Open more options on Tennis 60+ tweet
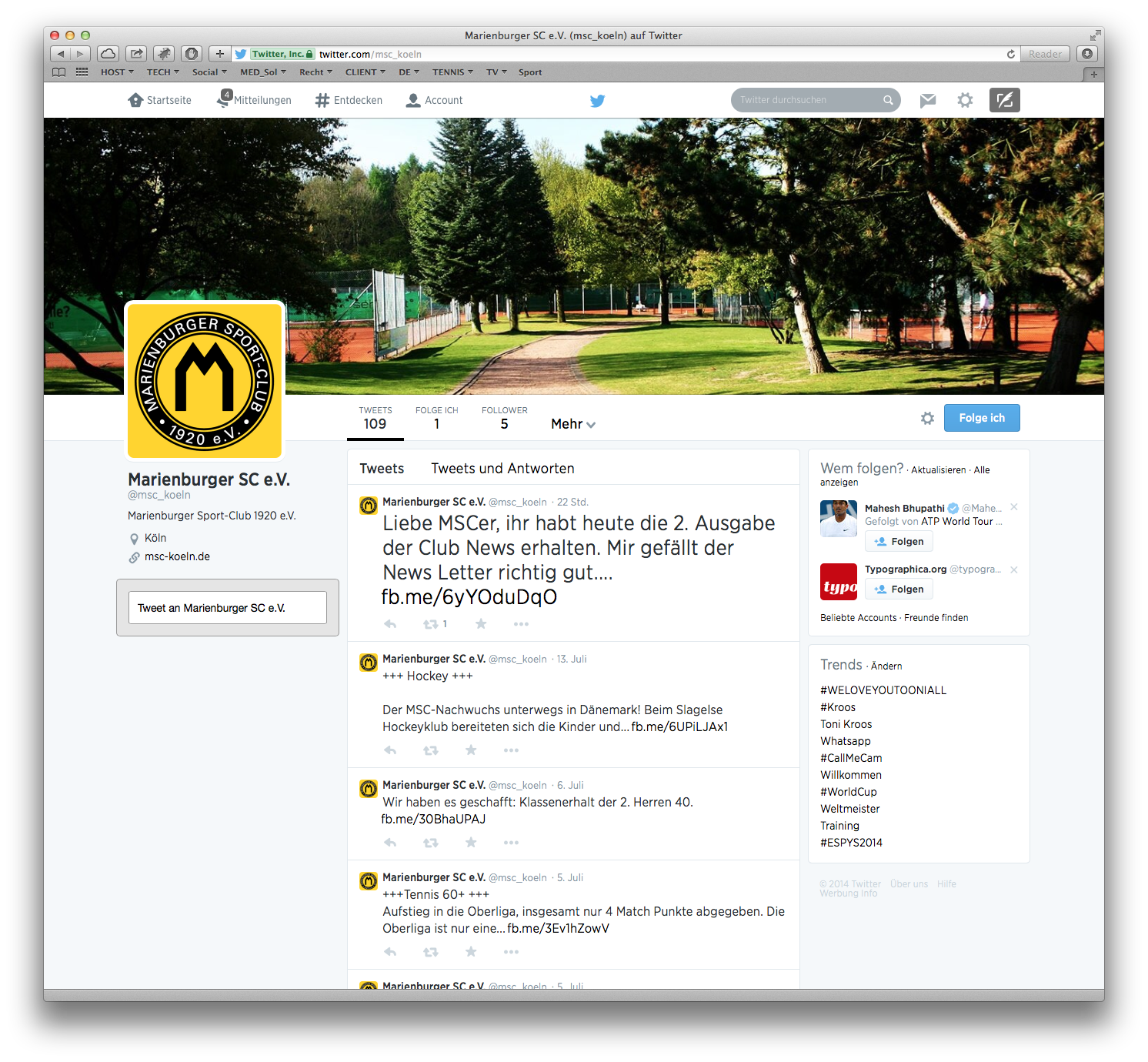This screenshot has height=1062, width=1148. 511,952
